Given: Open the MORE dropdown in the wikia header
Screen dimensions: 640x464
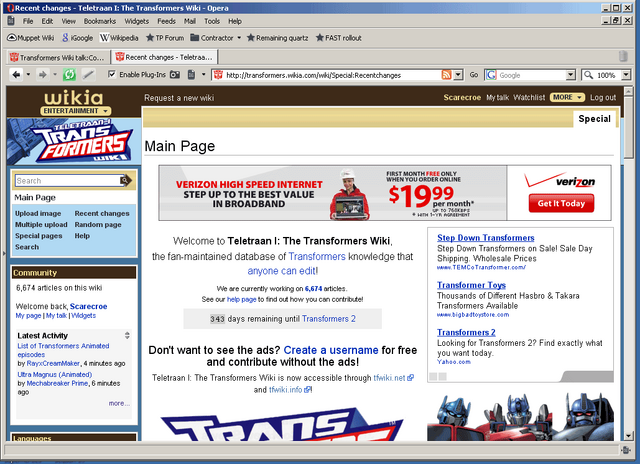Looking at the screenshot, I should (x=567, y=97).
